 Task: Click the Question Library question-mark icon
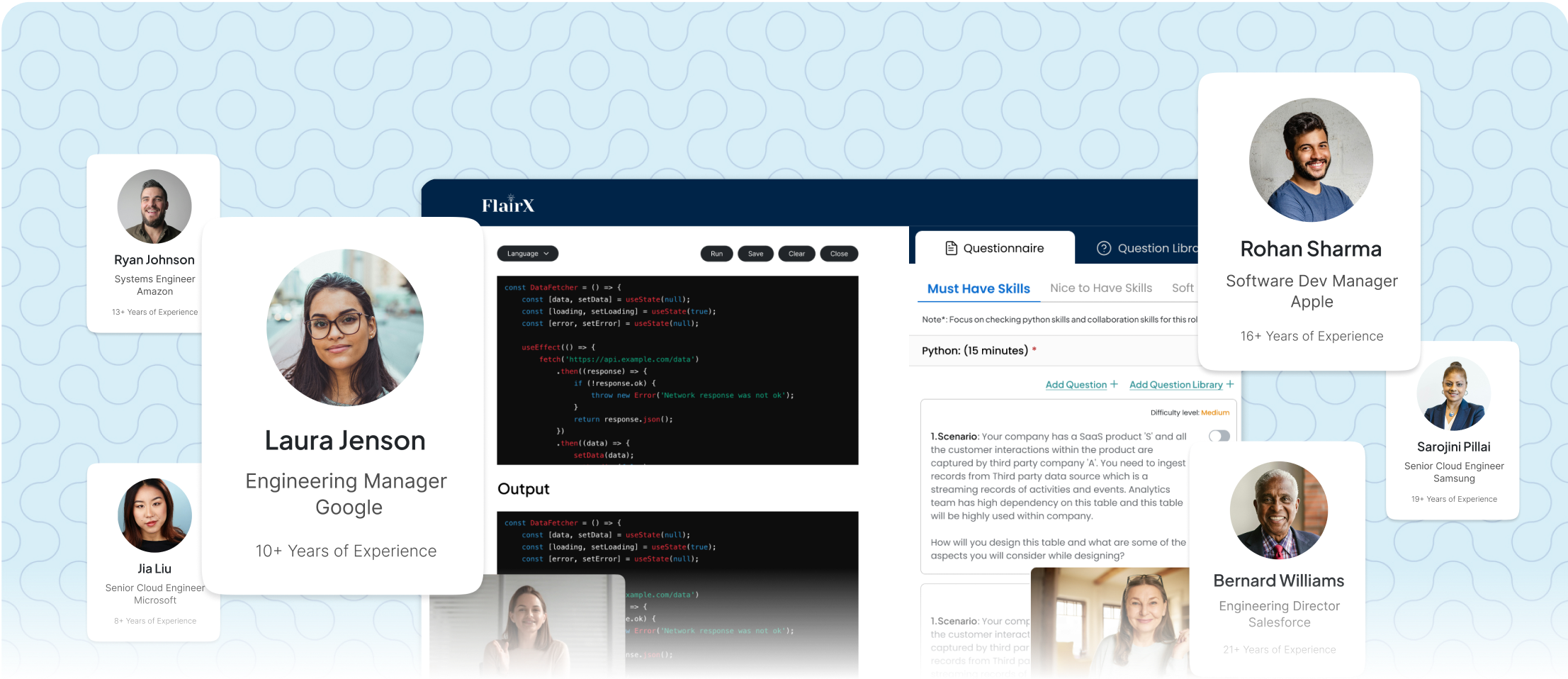click(1103, 248)
